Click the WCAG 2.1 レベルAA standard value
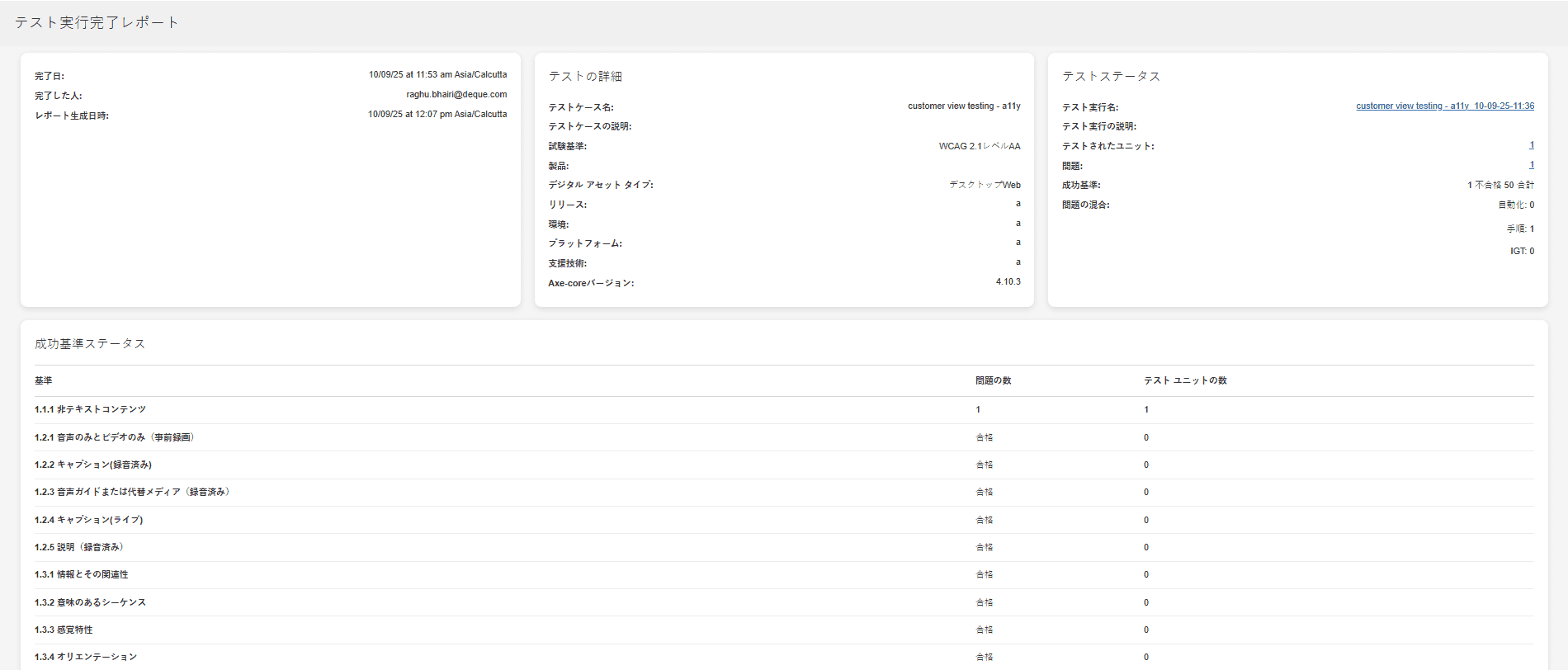This screenshot has width=1568, height=670. pos(979,146)
